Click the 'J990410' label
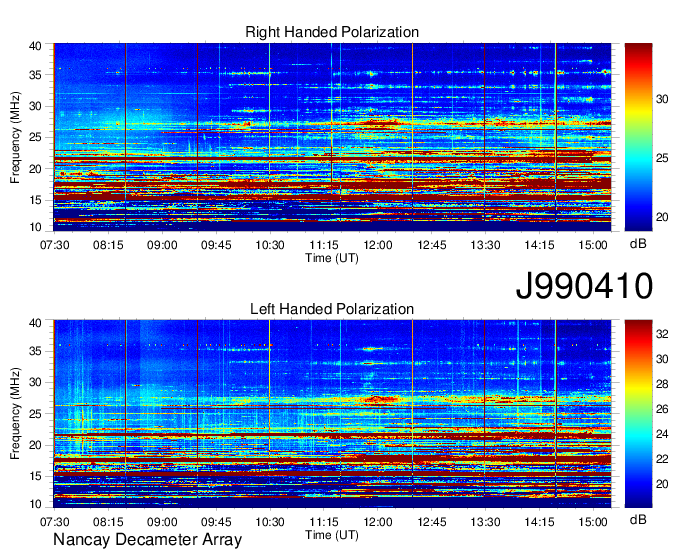The image size is (680, 552). [x=584, y=286]
